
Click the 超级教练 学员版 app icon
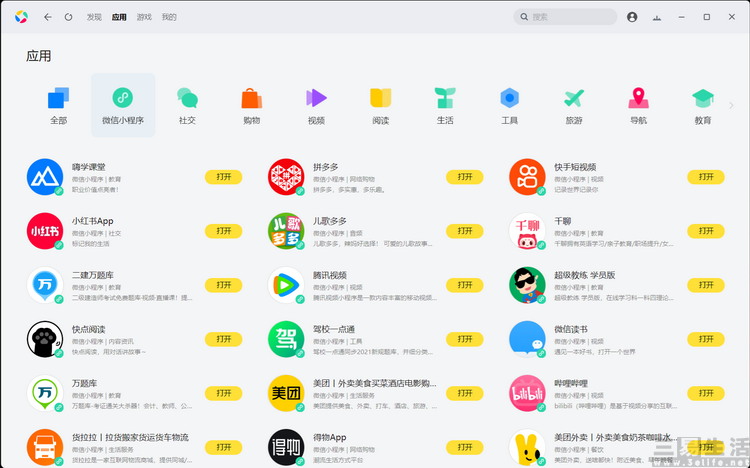point(527,285)
